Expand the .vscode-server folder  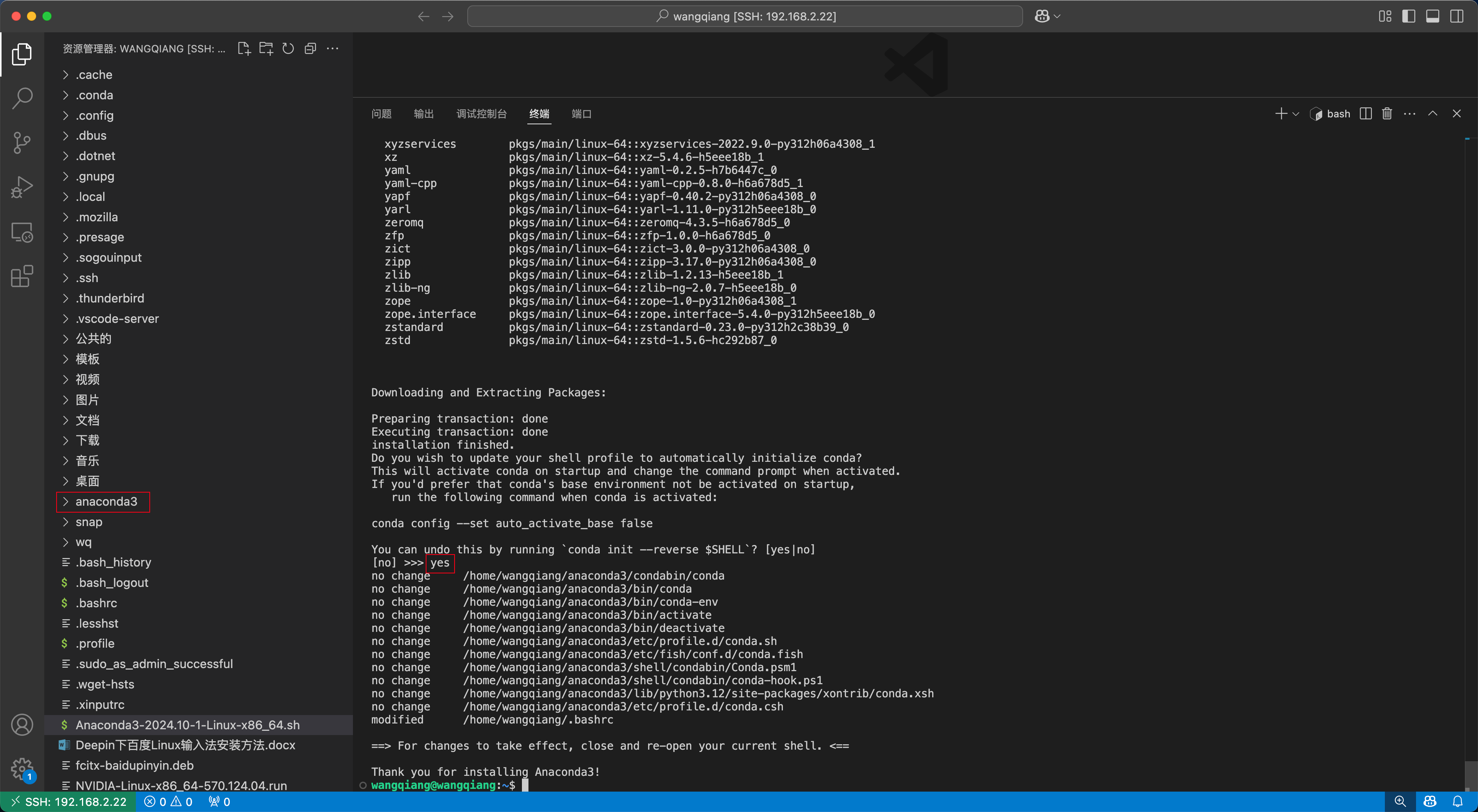tap(117, 319)
